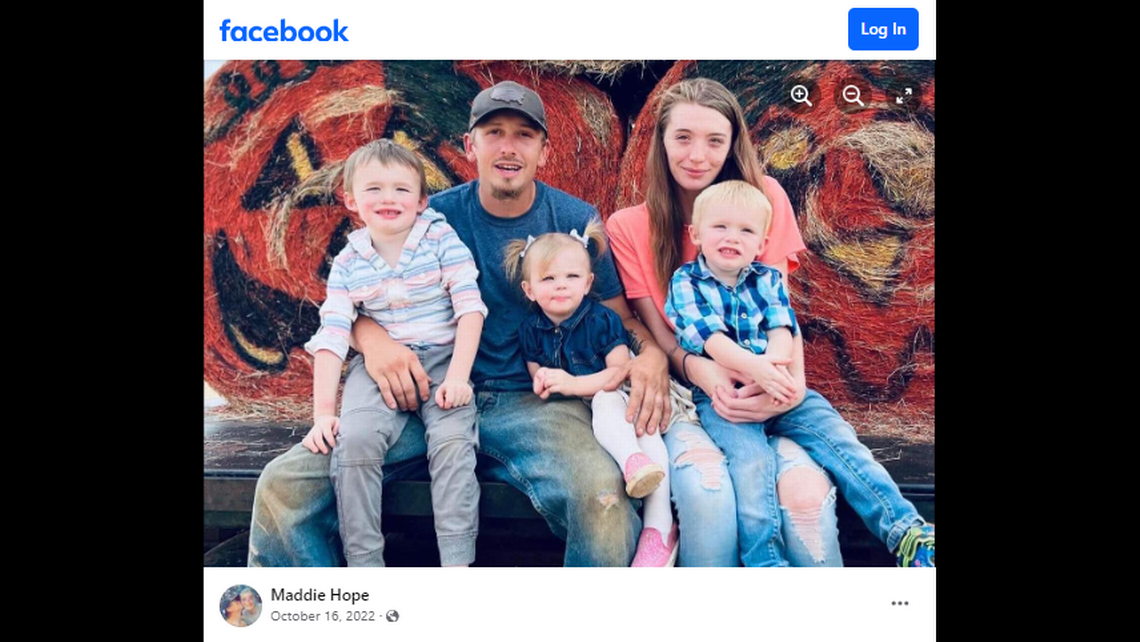Zoom in on the photo
Viewport: 1140px width, 642px height.
click(801, 96)
